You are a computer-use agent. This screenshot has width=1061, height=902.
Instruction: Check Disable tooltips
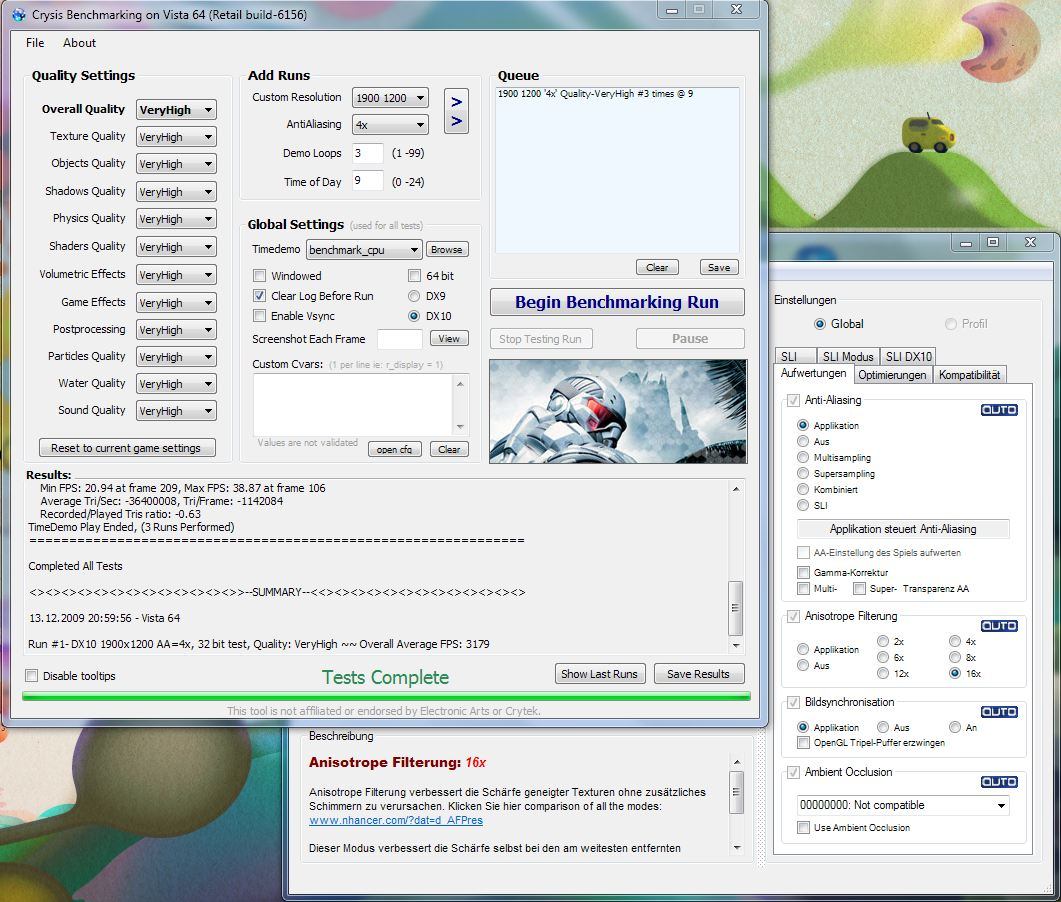[x=32, y=675]
